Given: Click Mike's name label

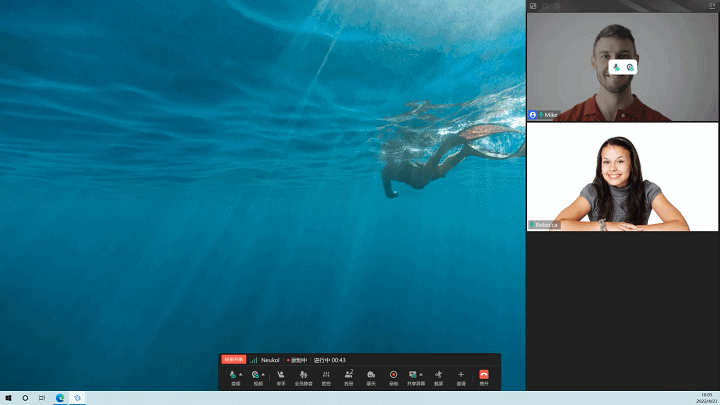Looking at the screenshot, I should coord(551,115).
